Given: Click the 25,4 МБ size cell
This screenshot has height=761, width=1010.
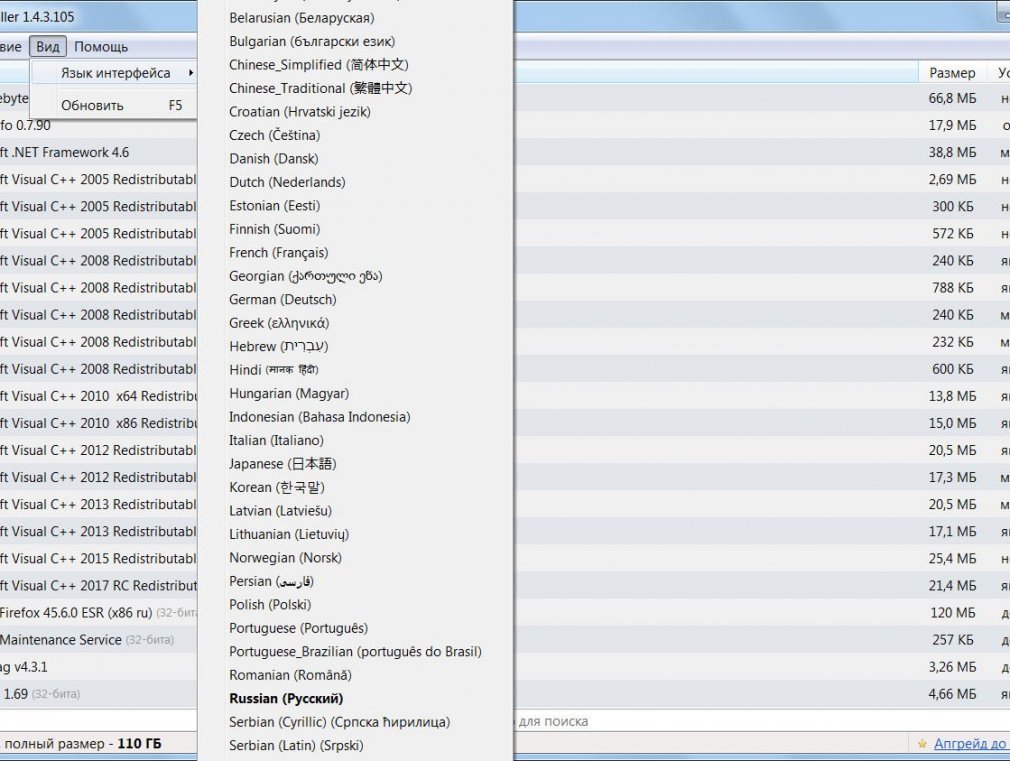Looking at the screenshot, I should point(952,559).
